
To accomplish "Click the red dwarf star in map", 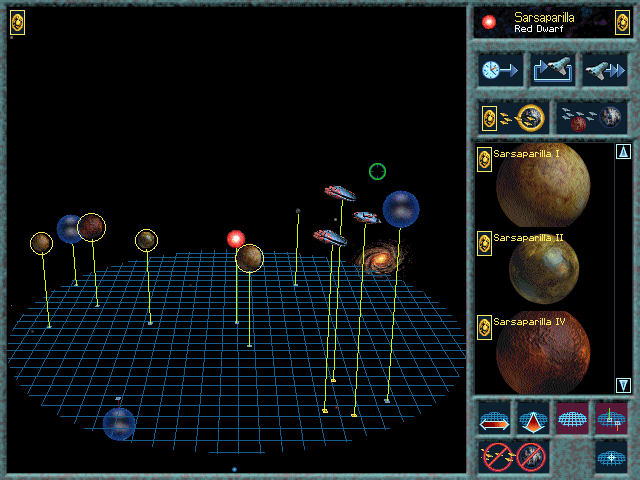I will click(235, 238).
